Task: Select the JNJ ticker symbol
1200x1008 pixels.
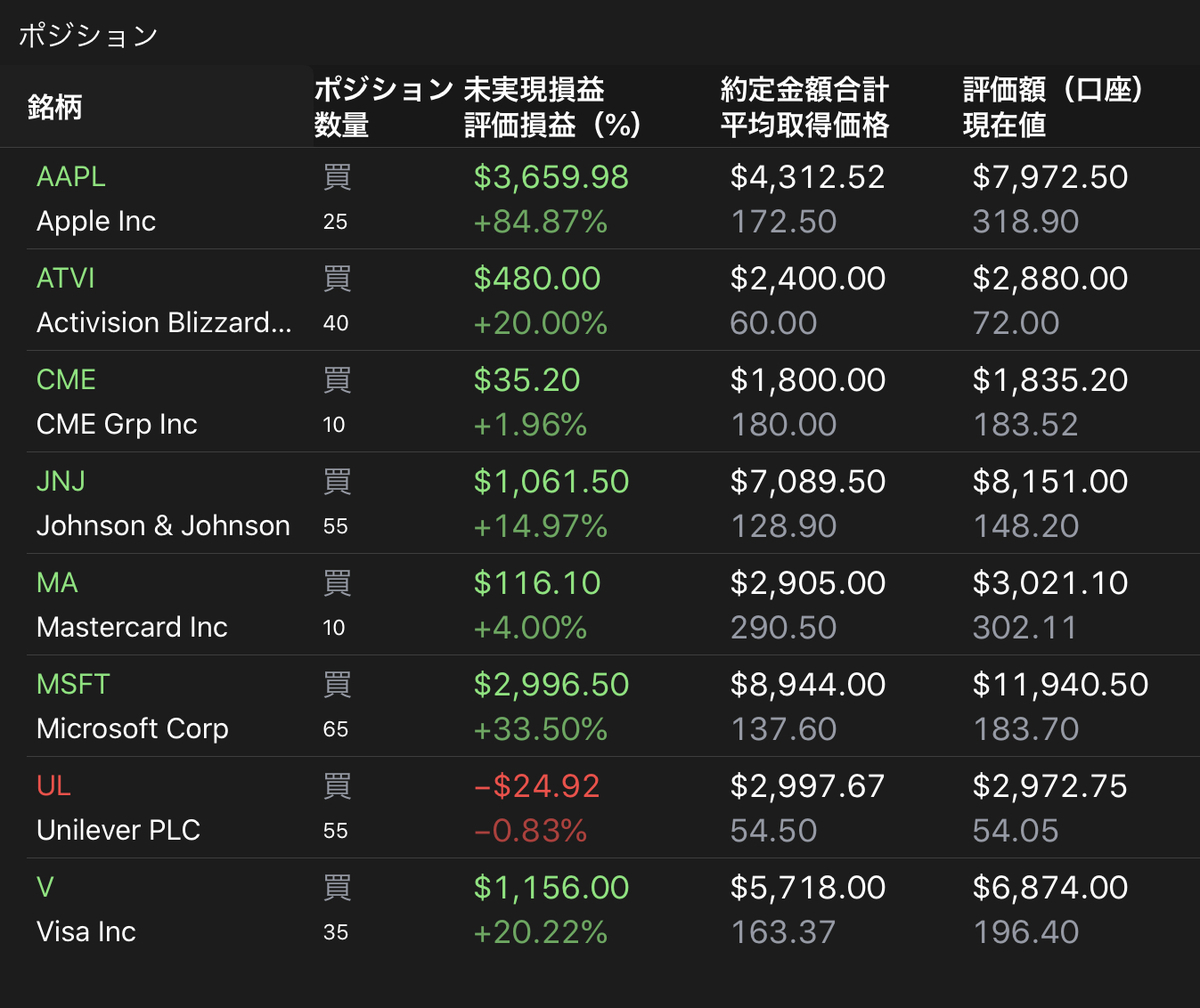Action: (x=61, y=481)
